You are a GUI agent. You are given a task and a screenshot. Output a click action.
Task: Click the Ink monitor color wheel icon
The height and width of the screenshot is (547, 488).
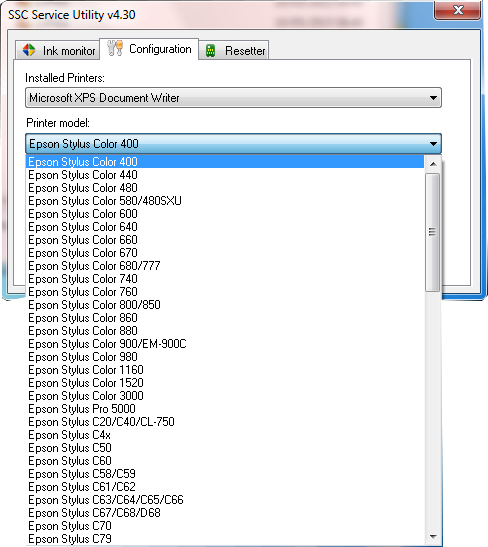point(29,50)
